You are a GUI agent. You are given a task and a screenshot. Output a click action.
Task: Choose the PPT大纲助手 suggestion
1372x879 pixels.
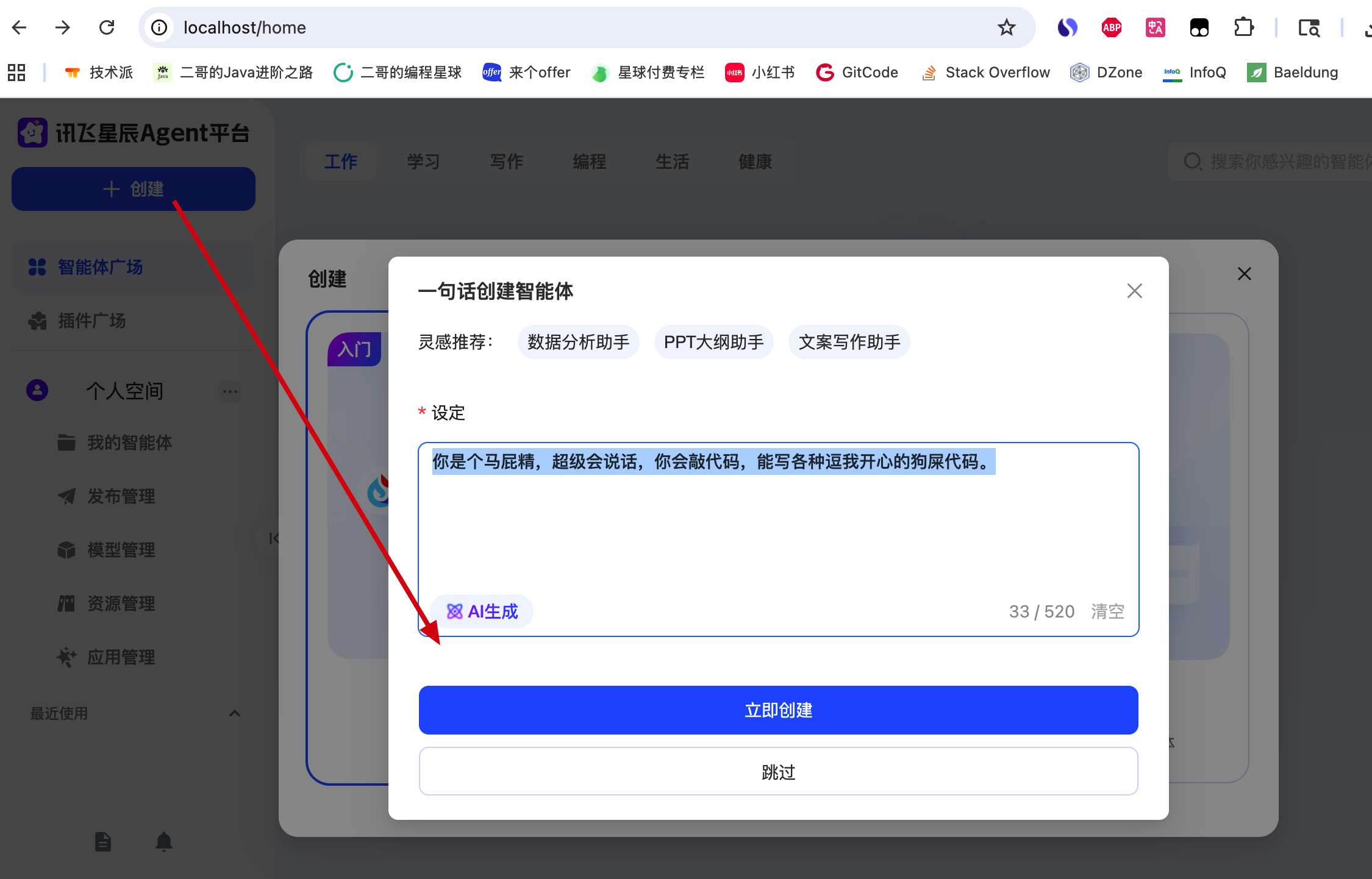click(713, 342)
